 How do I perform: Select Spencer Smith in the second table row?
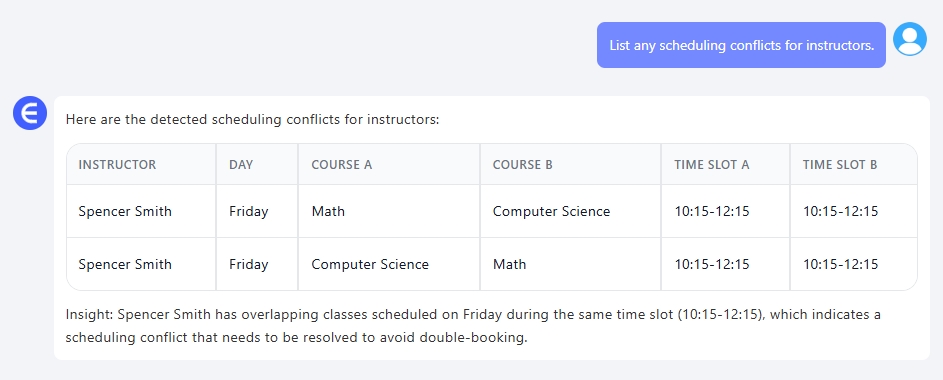125,265
